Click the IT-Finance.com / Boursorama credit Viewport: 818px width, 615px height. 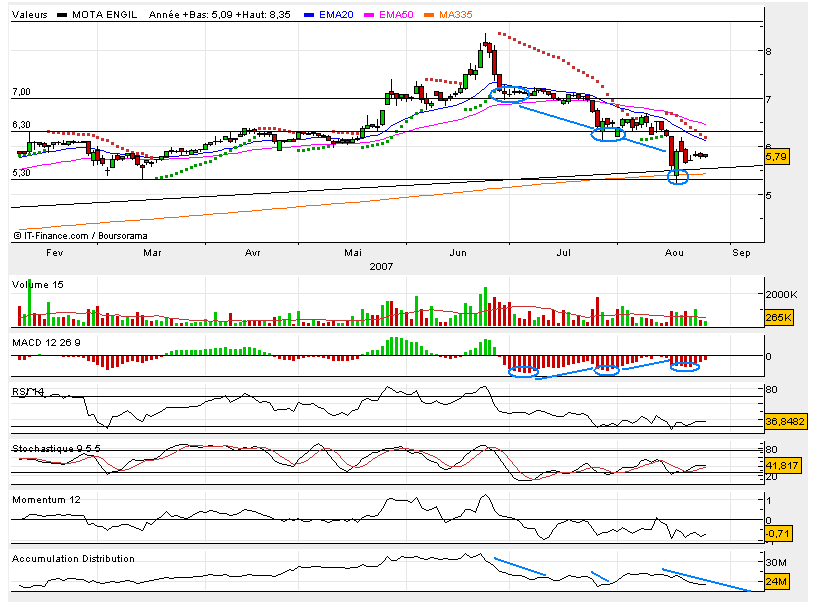[80, 236]
